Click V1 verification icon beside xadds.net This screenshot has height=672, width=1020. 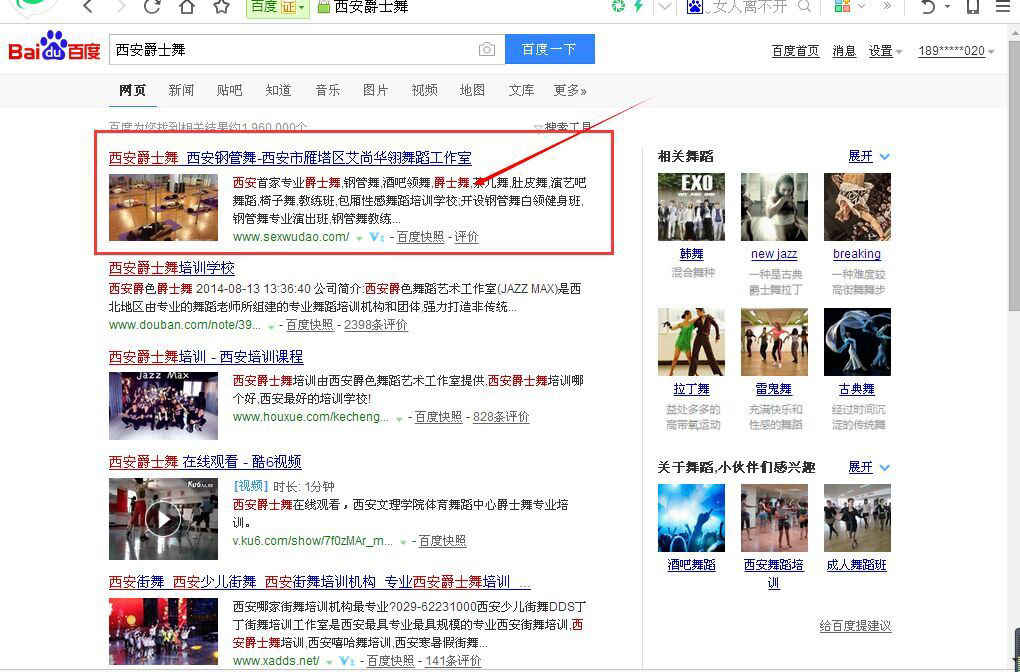tap(347, 661)
